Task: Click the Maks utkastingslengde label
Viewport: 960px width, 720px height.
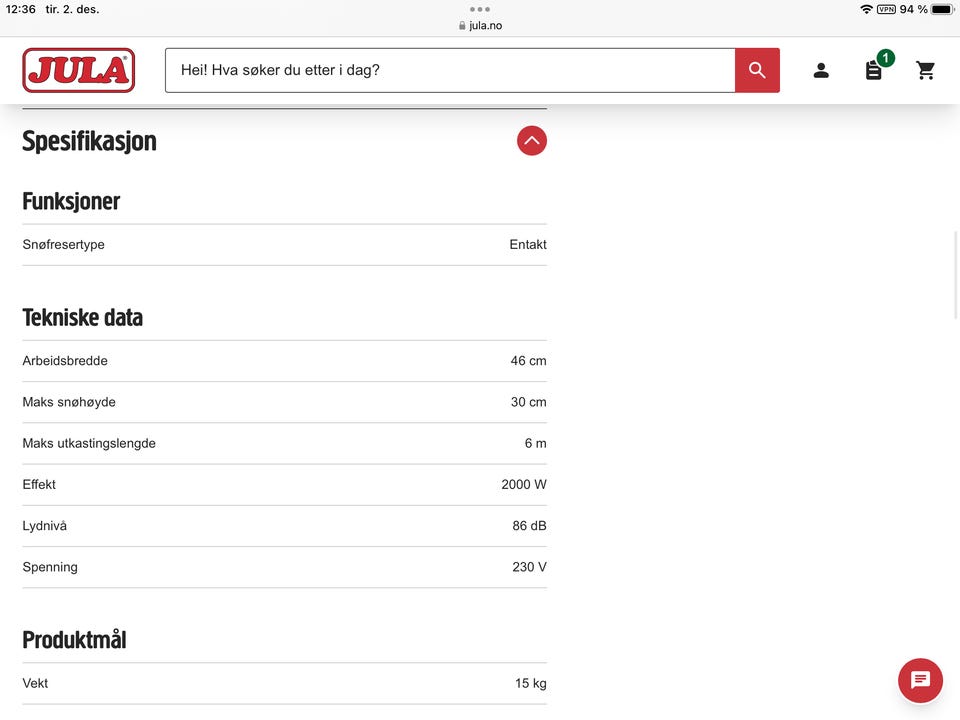Action: coord(89,443)
